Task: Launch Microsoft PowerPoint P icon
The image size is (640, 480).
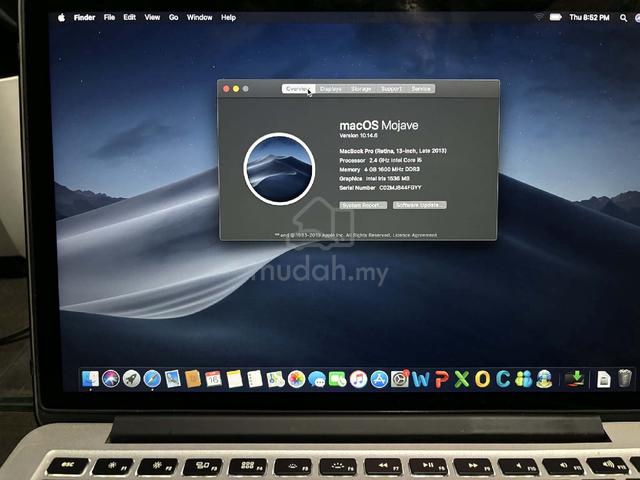Action: (441, 379)
